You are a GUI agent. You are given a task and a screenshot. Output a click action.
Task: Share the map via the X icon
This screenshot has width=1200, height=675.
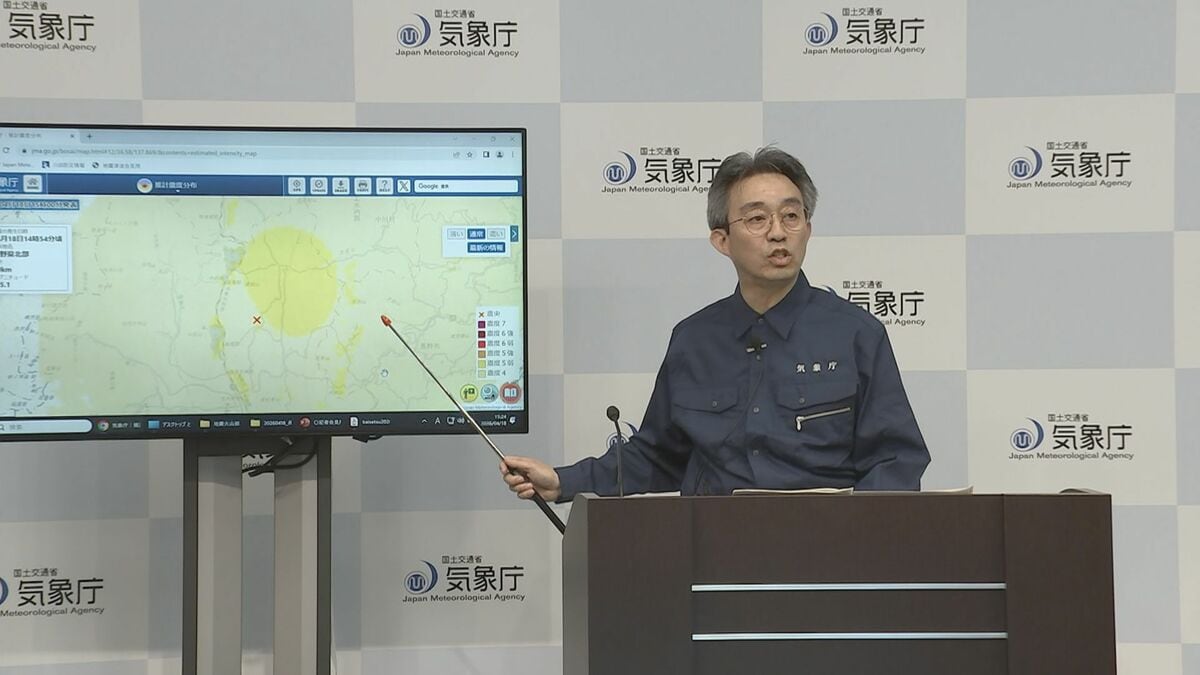click(404, 186)
